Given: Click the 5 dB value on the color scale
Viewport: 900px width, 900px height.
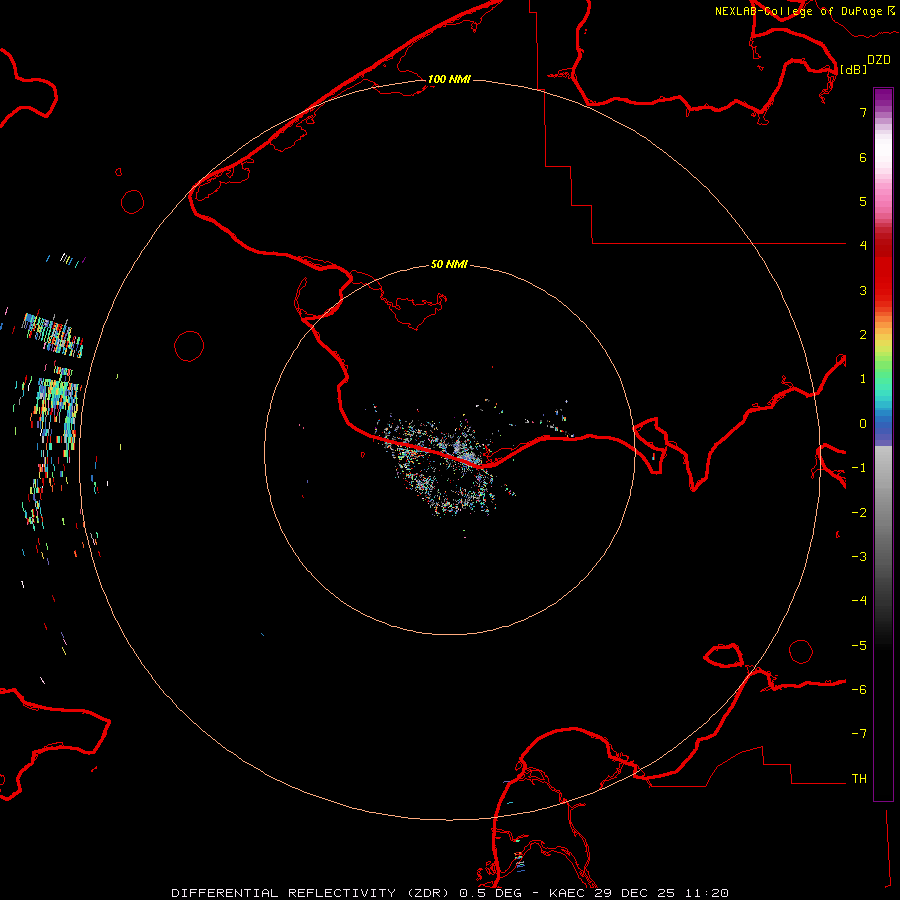Looking at the screenshot, I should point(863,201).
